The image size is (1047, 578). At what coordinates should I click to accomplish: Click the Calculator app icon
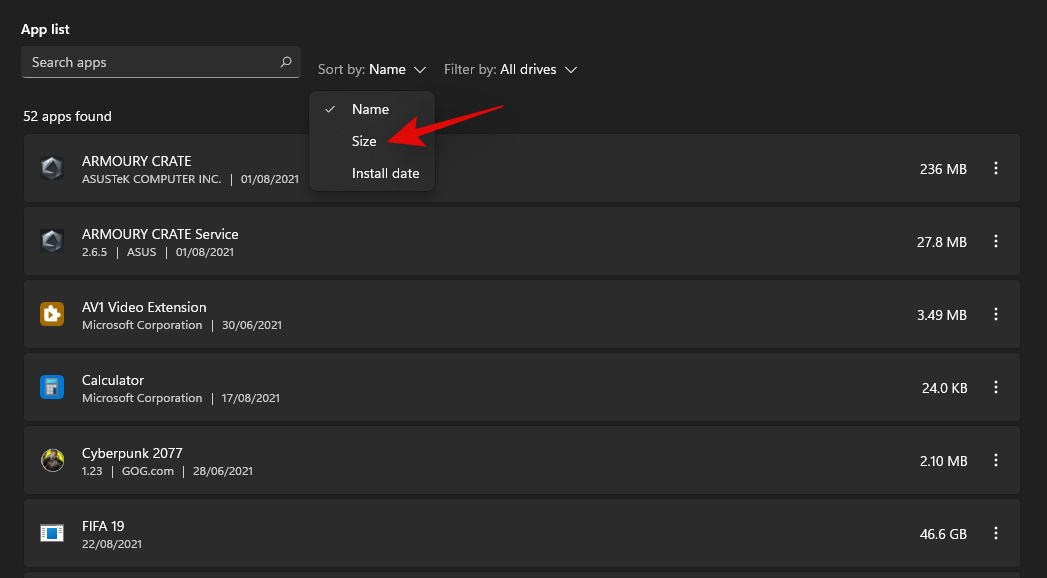pos(52,387)
